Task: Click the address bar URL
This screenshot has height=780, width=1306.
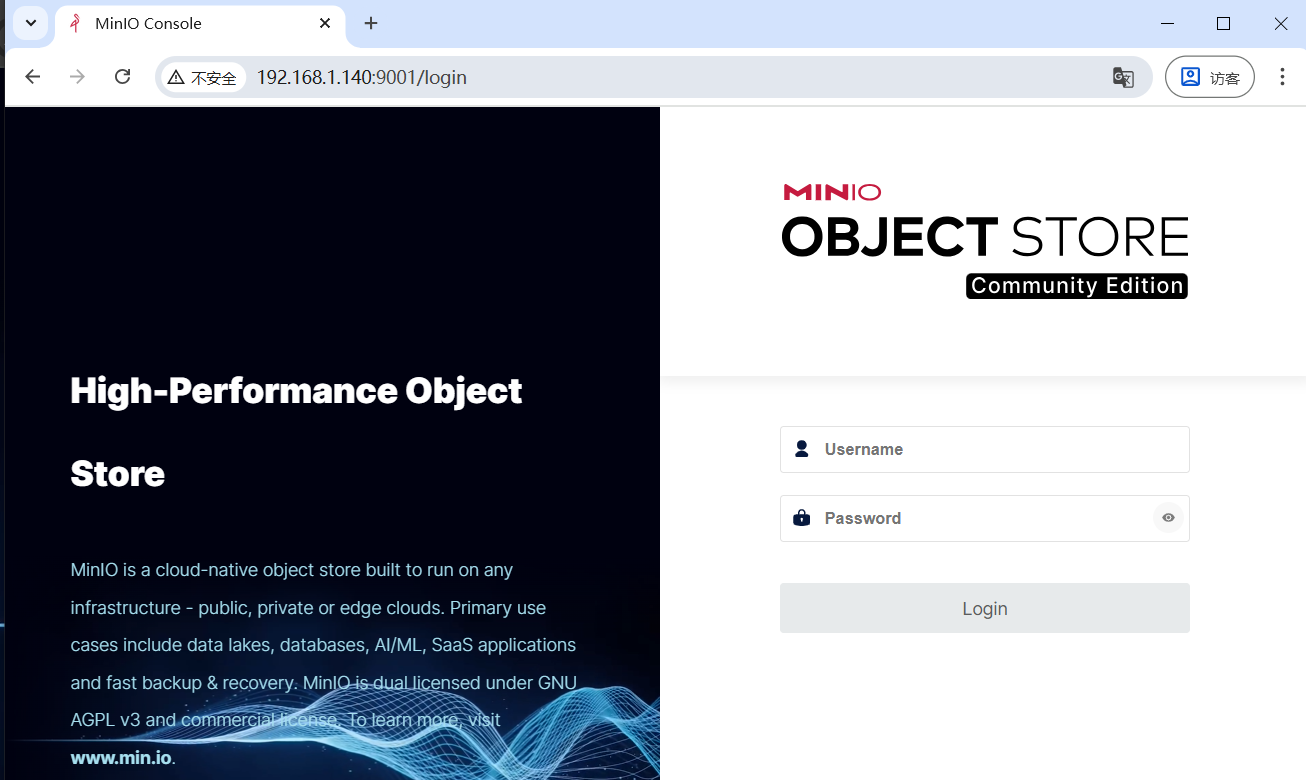Action: click(x=362, y=77)
